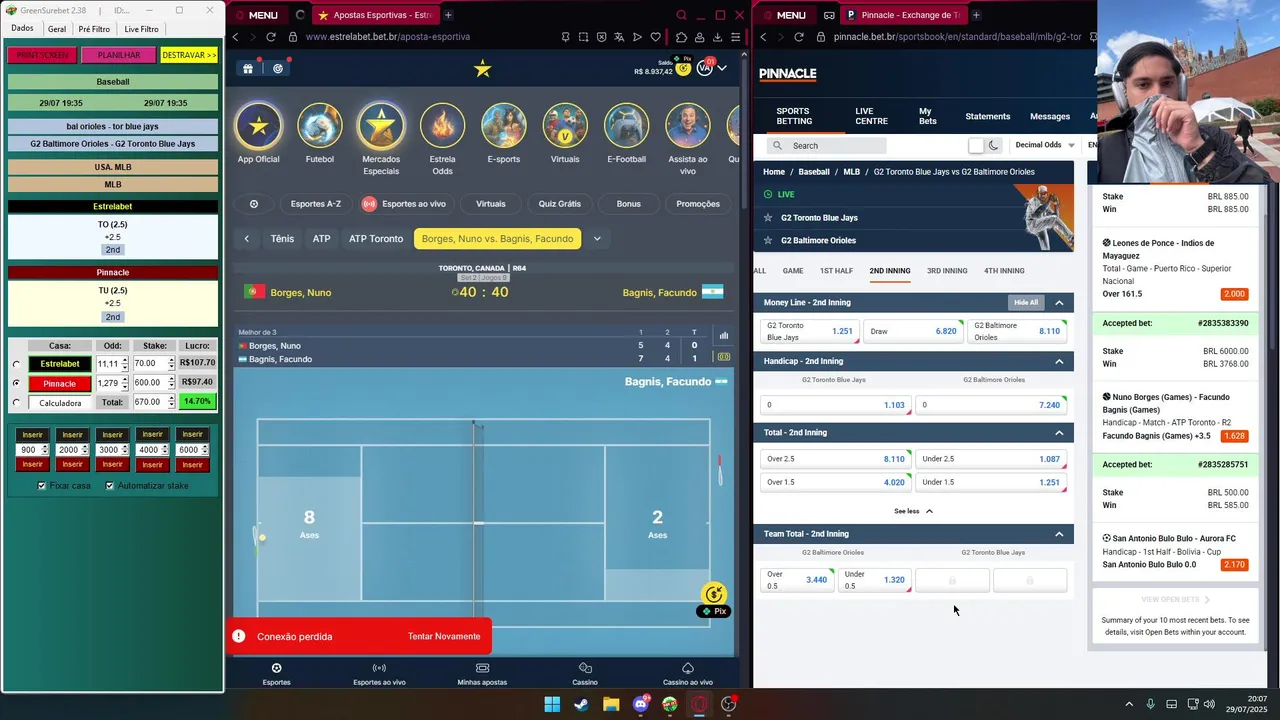Switch to the Pré Filtro tab
The width and height of the screenshot is (1280, 720).
pos(94,29)
